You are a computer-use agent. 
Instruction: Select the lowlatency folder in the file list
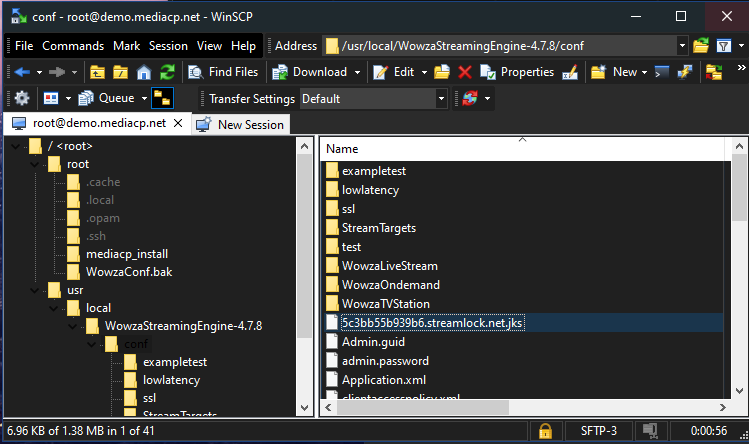click(x=370, y=190)
